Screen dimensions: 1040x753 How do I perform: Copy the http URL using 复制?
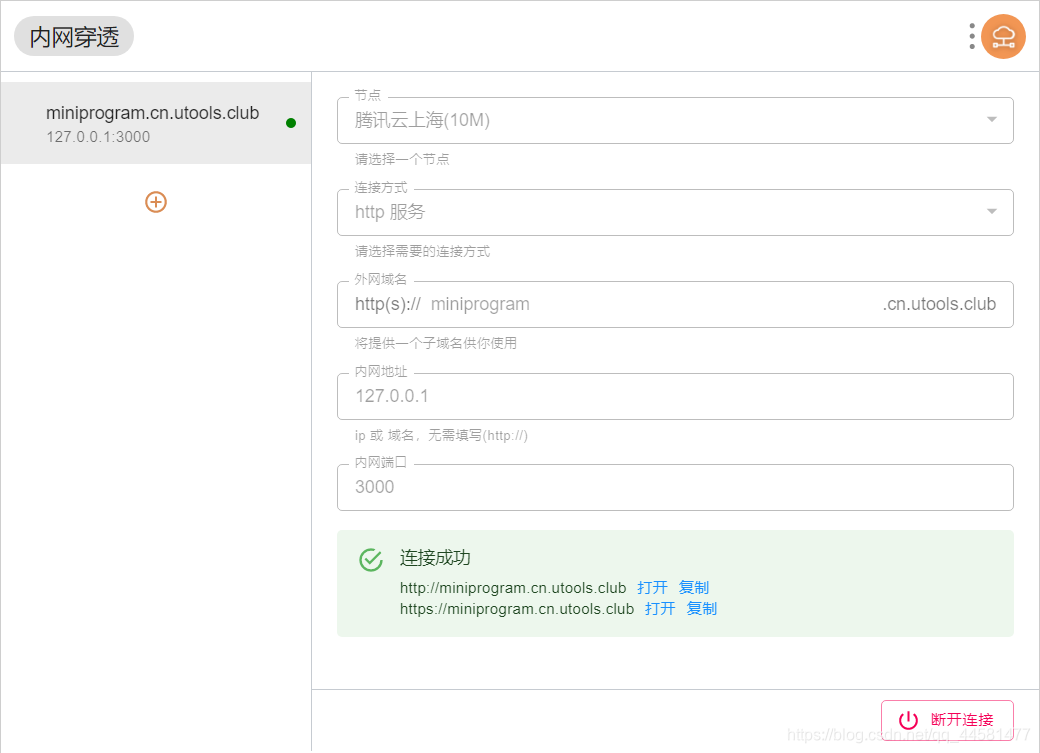693,588
